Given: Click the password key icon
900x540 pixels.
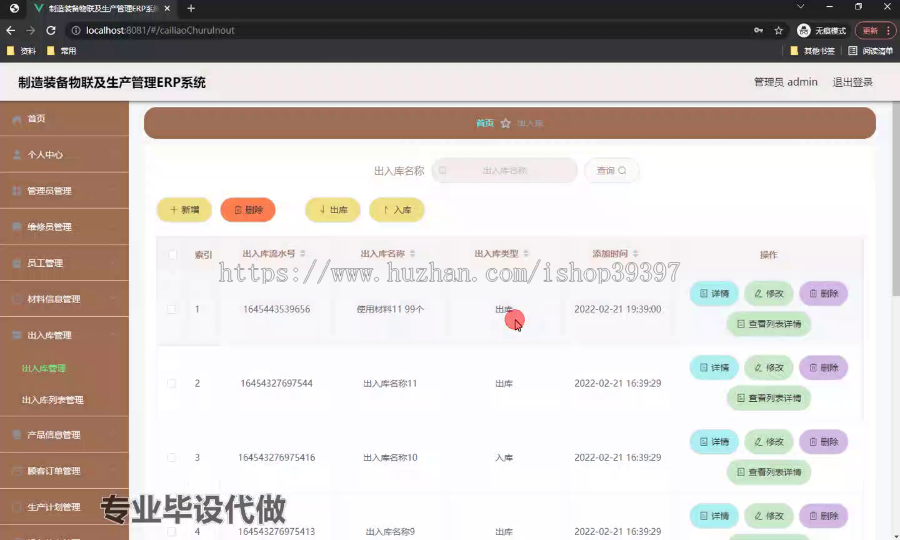Looking at the screenshot, I should (758, 30).
